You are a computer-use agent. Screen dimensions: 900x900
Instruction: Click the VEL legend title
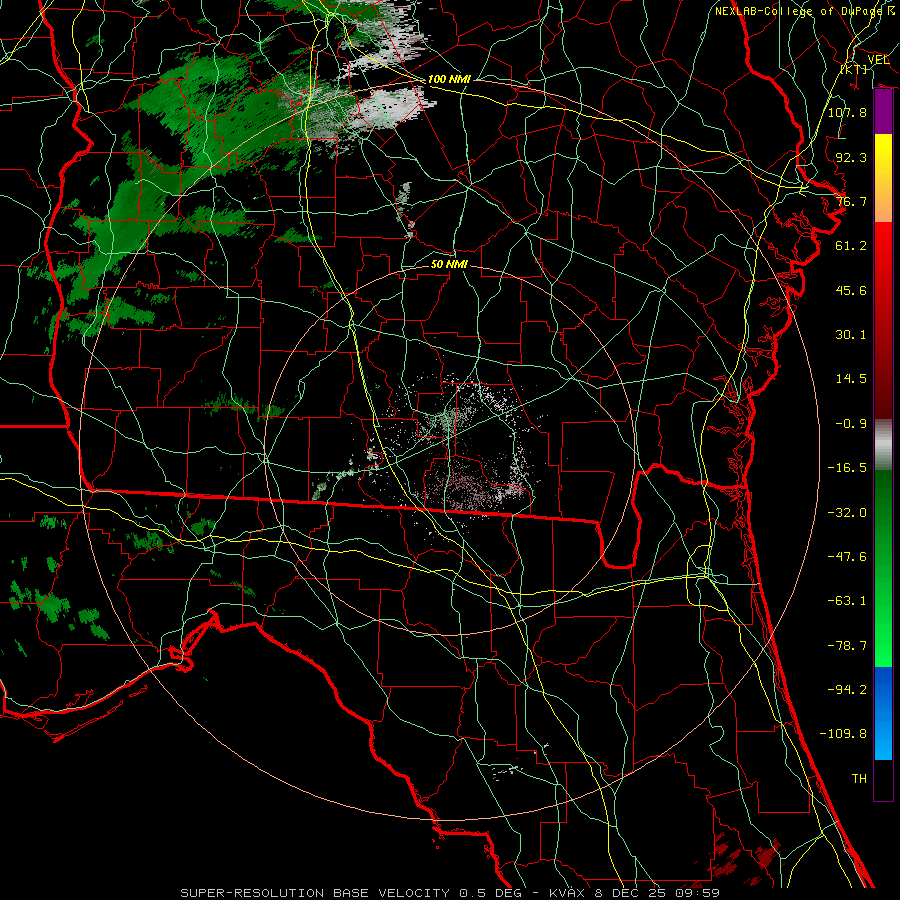tap(878, 60)
